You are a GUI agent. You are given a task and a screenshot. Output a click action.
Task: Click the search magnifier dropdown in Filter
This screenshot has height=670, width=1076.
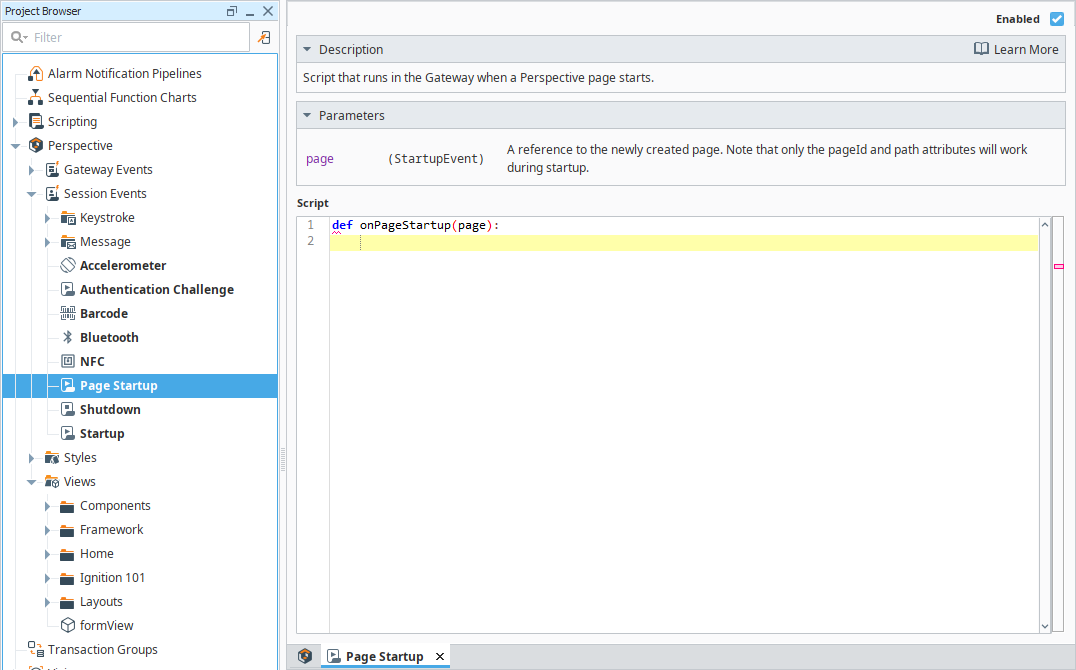click(19, 37)
